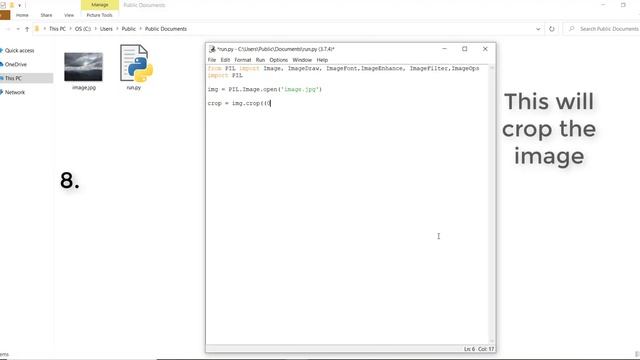Viewport: 640px width, 360px height.
Task: Click the 'import PIL' code line
Action: (x=225, y=76)
